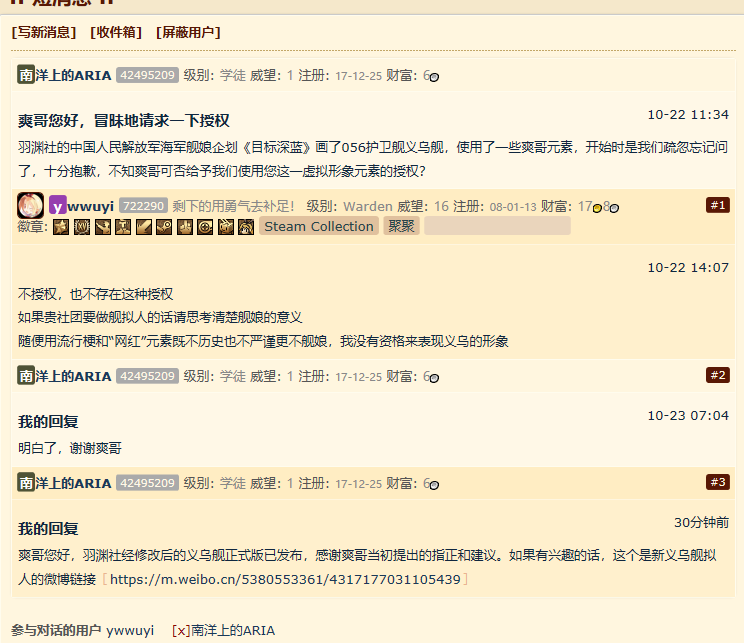Click the first medal badge in ywwuyi's row
Screen dimensions: 744x643
[x=60, y=227]
